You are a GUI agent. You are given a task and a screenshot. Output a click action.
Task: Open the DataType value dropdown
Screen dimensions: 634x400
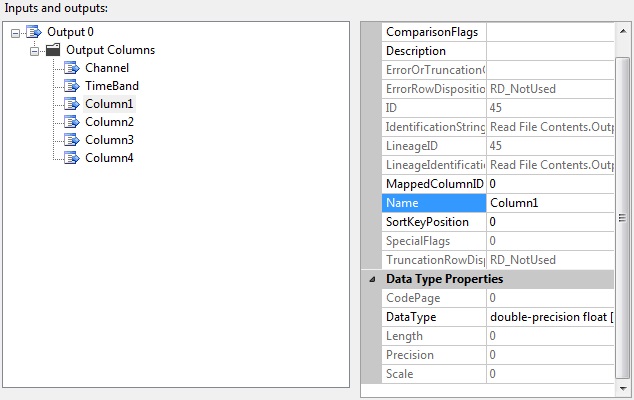(x=550, y=317)
